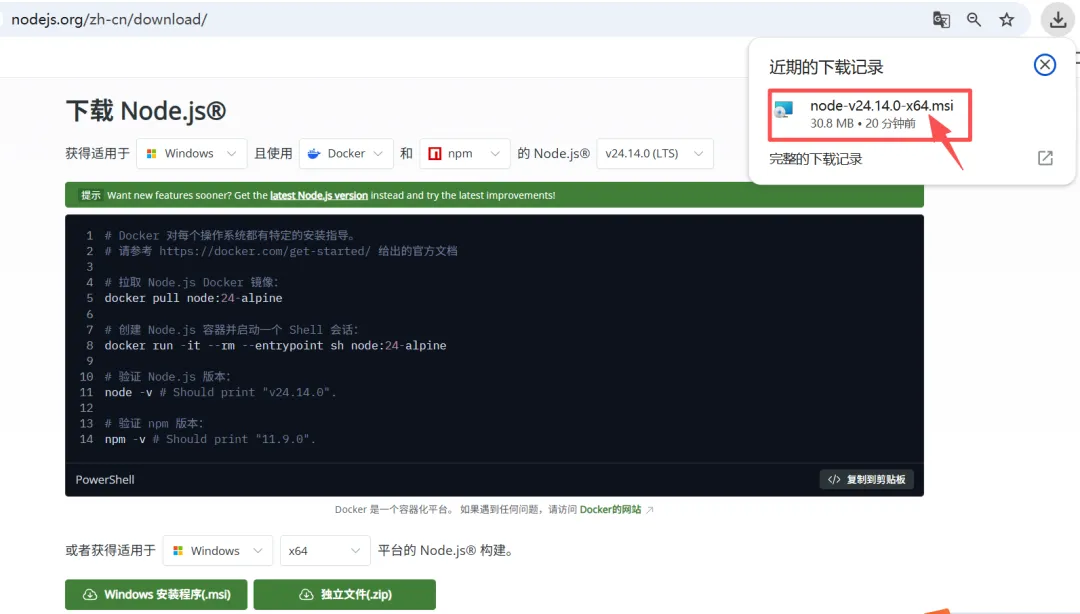Open the npm package manager dropdown
Viewport: 1080px width, 614px height.
(464, 154)
